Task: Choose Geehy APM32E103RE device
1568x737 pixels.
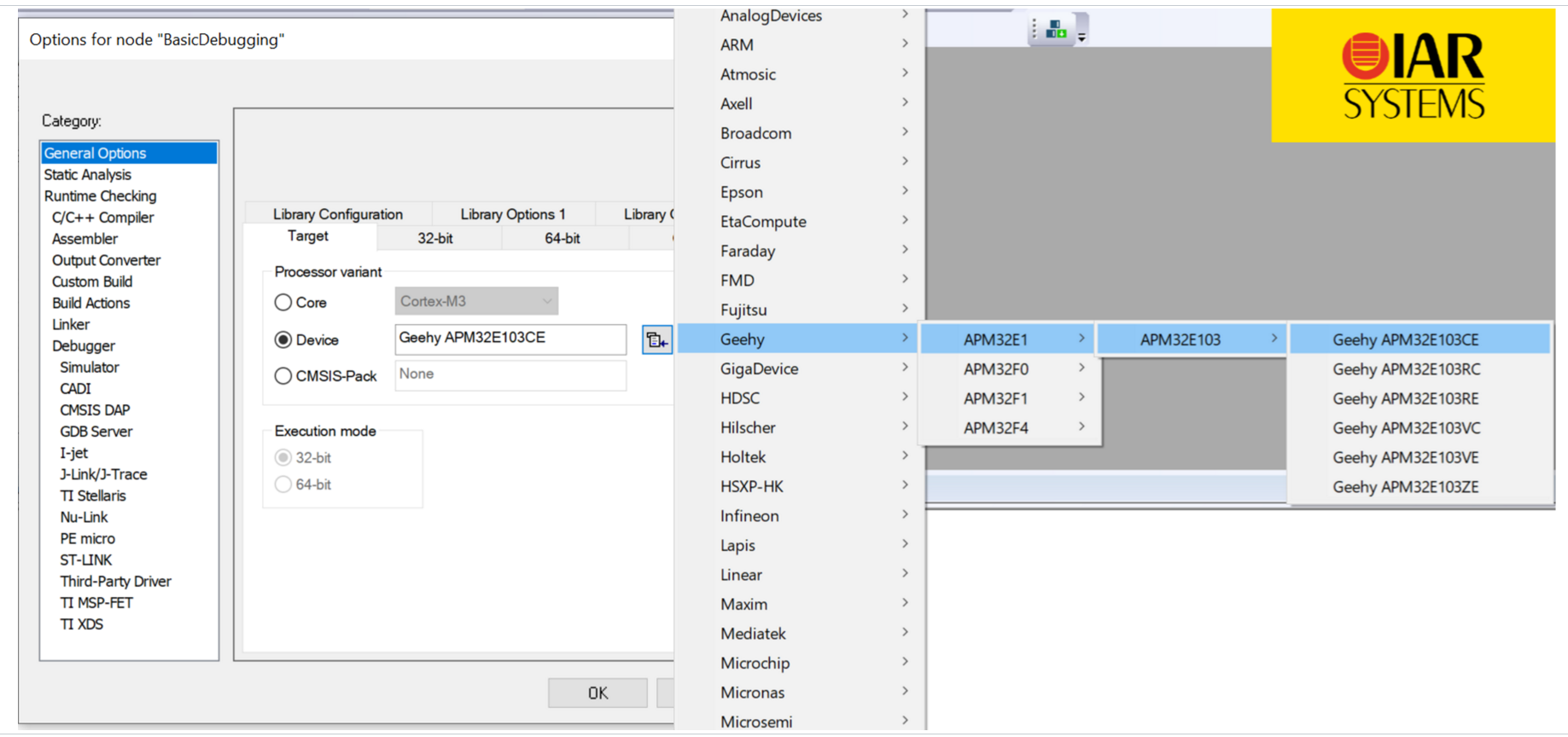Action: (x=1420, y=398)
